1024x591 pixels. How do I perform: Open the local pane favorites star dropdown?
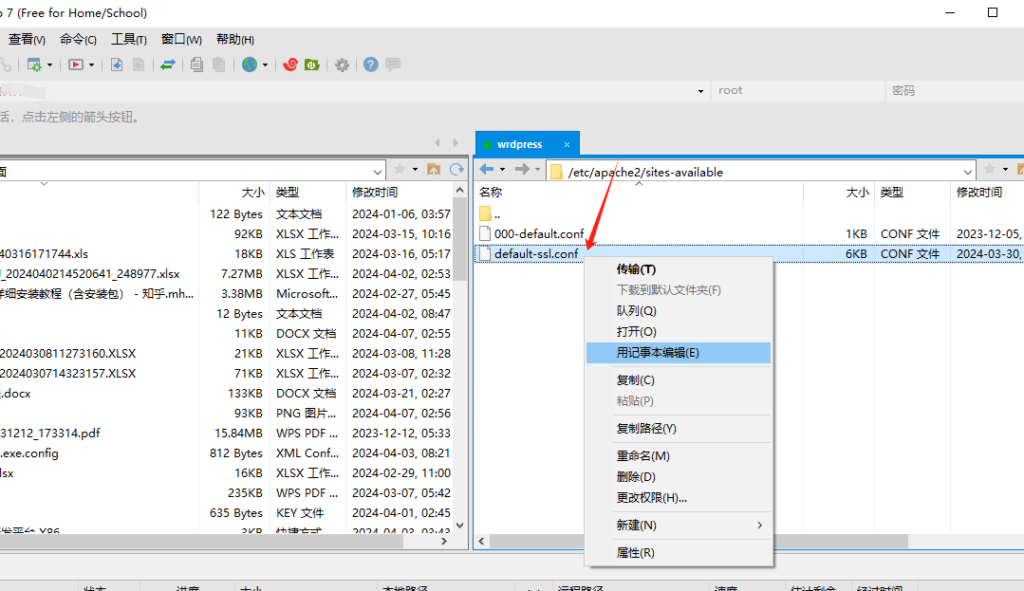tap(415, 170)
